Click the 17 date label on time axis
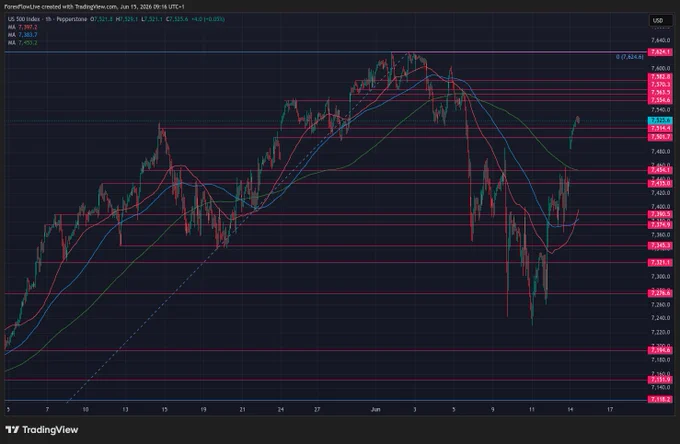The width and height of the screenshot is (680, 444). coord(610,409)
